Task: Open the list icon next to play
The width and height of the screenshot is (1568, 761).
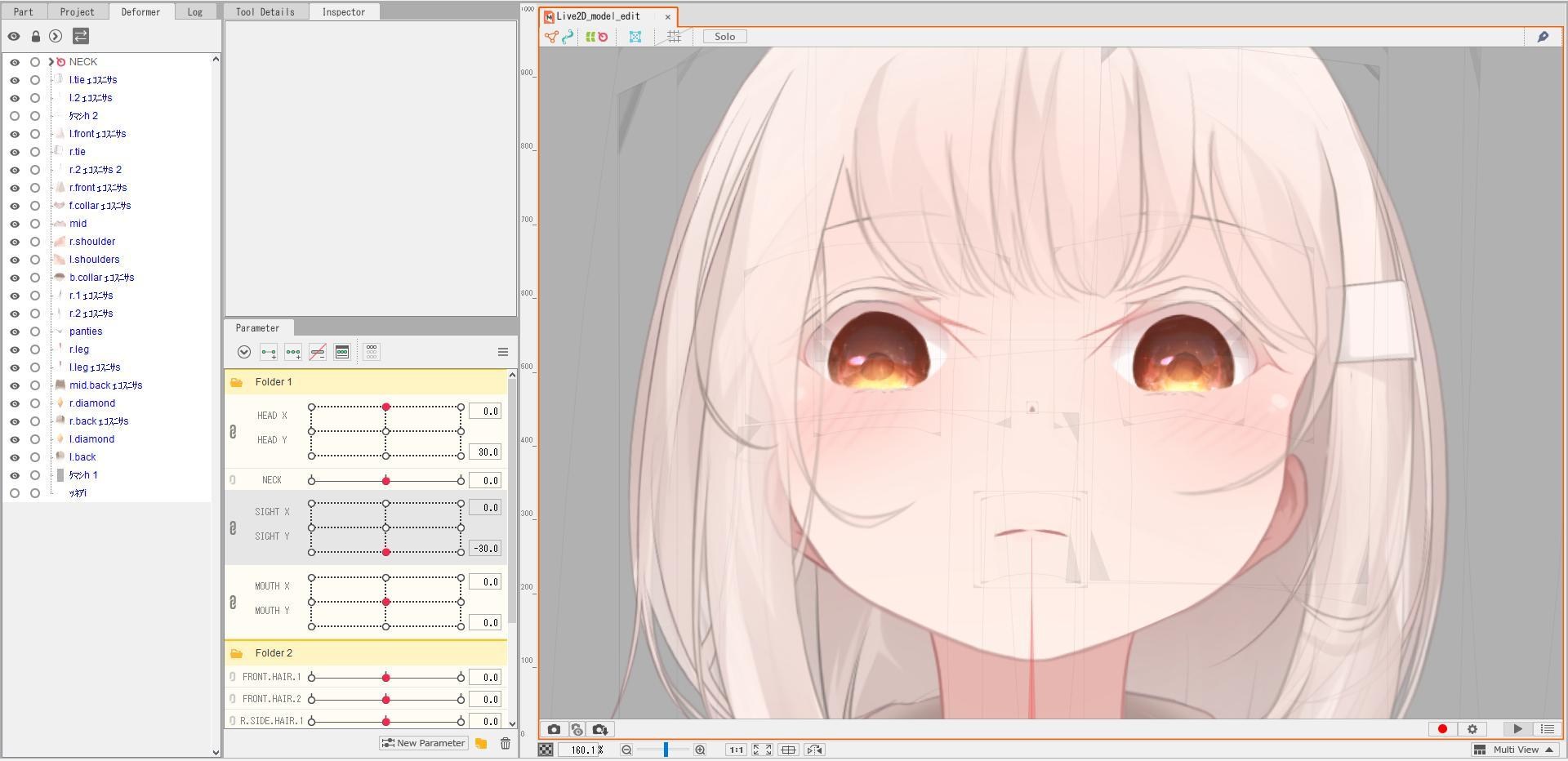Action: point(1547,729)
